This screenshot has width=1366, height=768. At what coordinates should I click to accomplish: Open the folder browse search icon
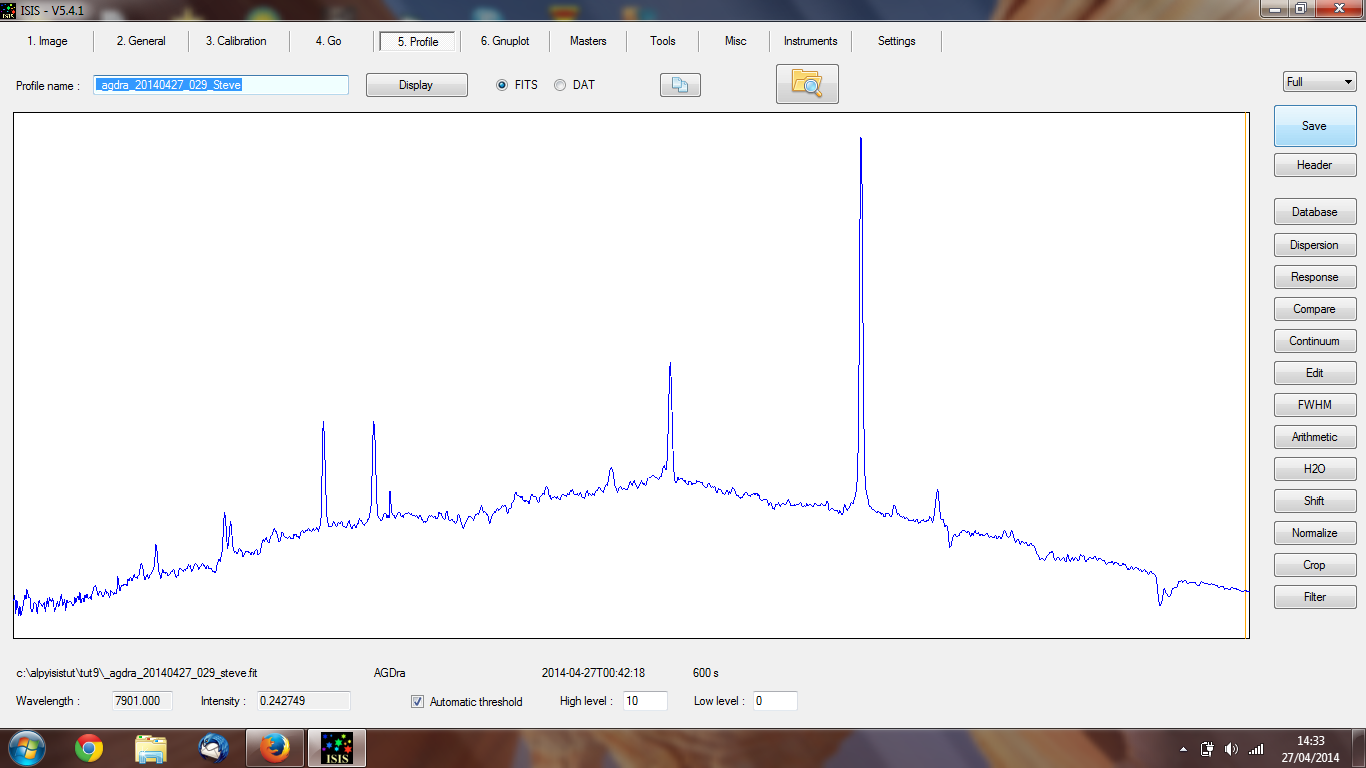tap(807, 84)
